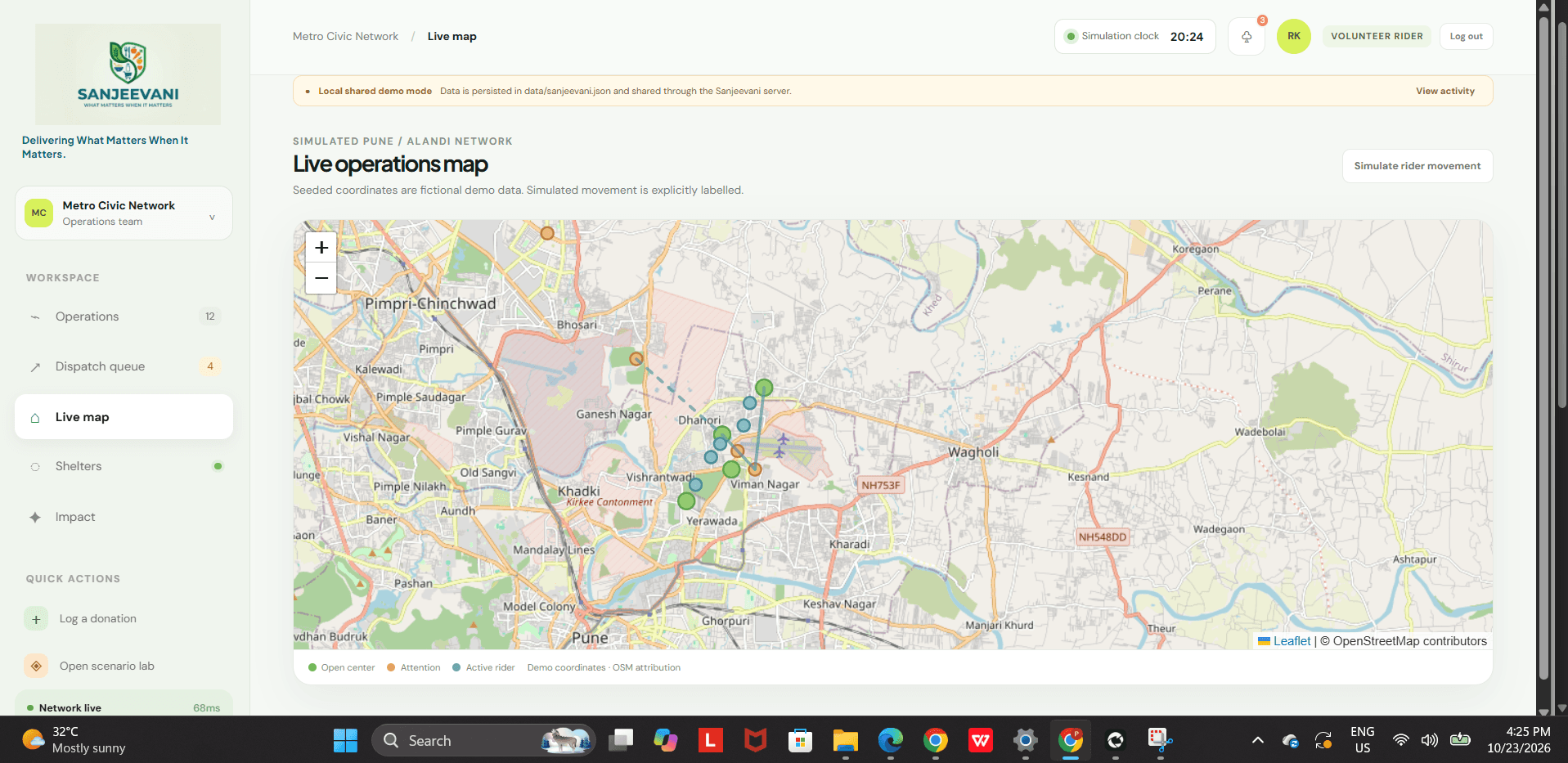Click the Simulate rider movement button
This screenshot has width=1568, height=763.
pyautogui.click(x=1417, y=166)
